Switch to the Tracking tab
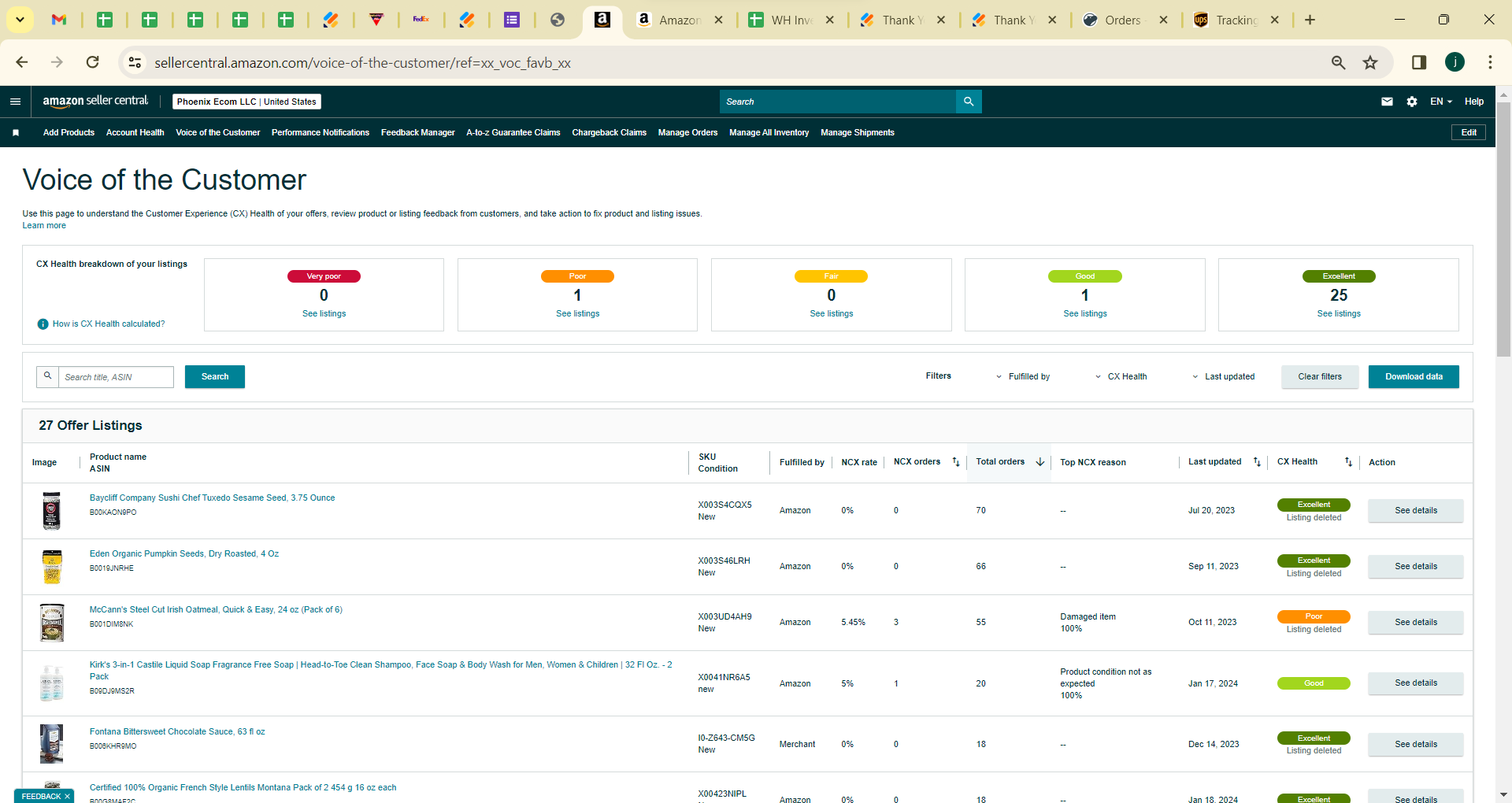The height and width of the screenshot is (803, 1512). pyautogui.click(x=1236, y=20)
